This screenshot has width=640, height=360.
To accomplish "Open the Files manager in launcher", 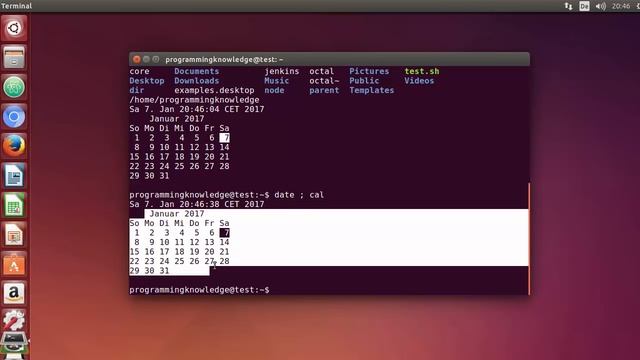I will point(14,57).
